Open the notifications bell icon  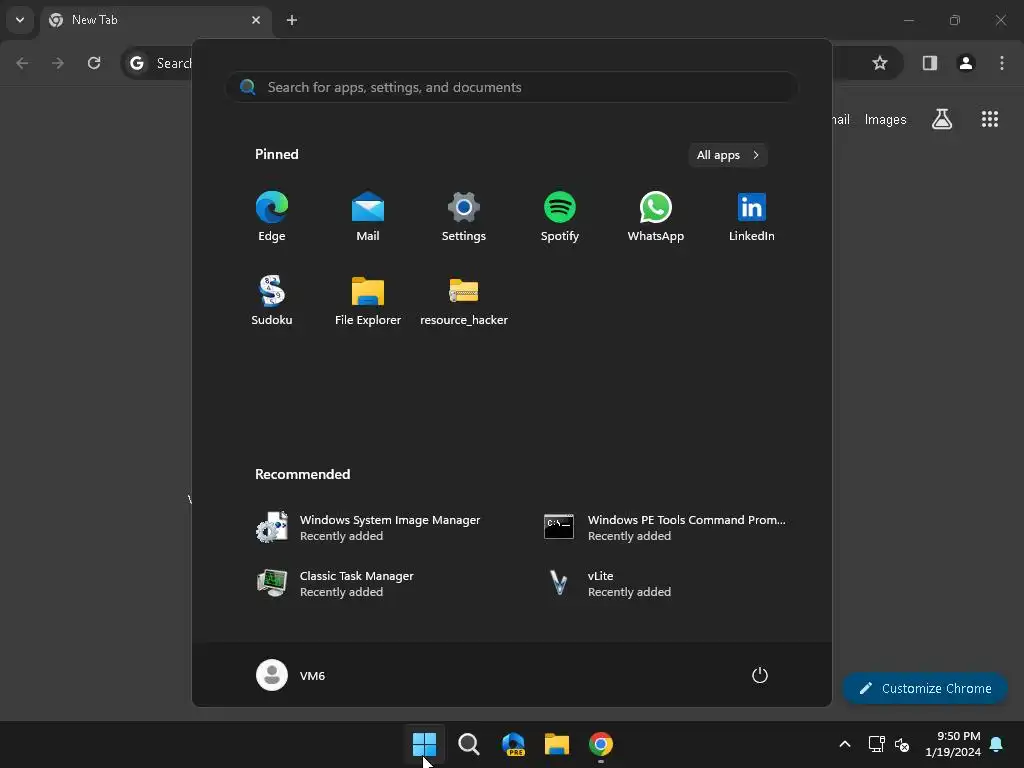[x=997, y=744]
